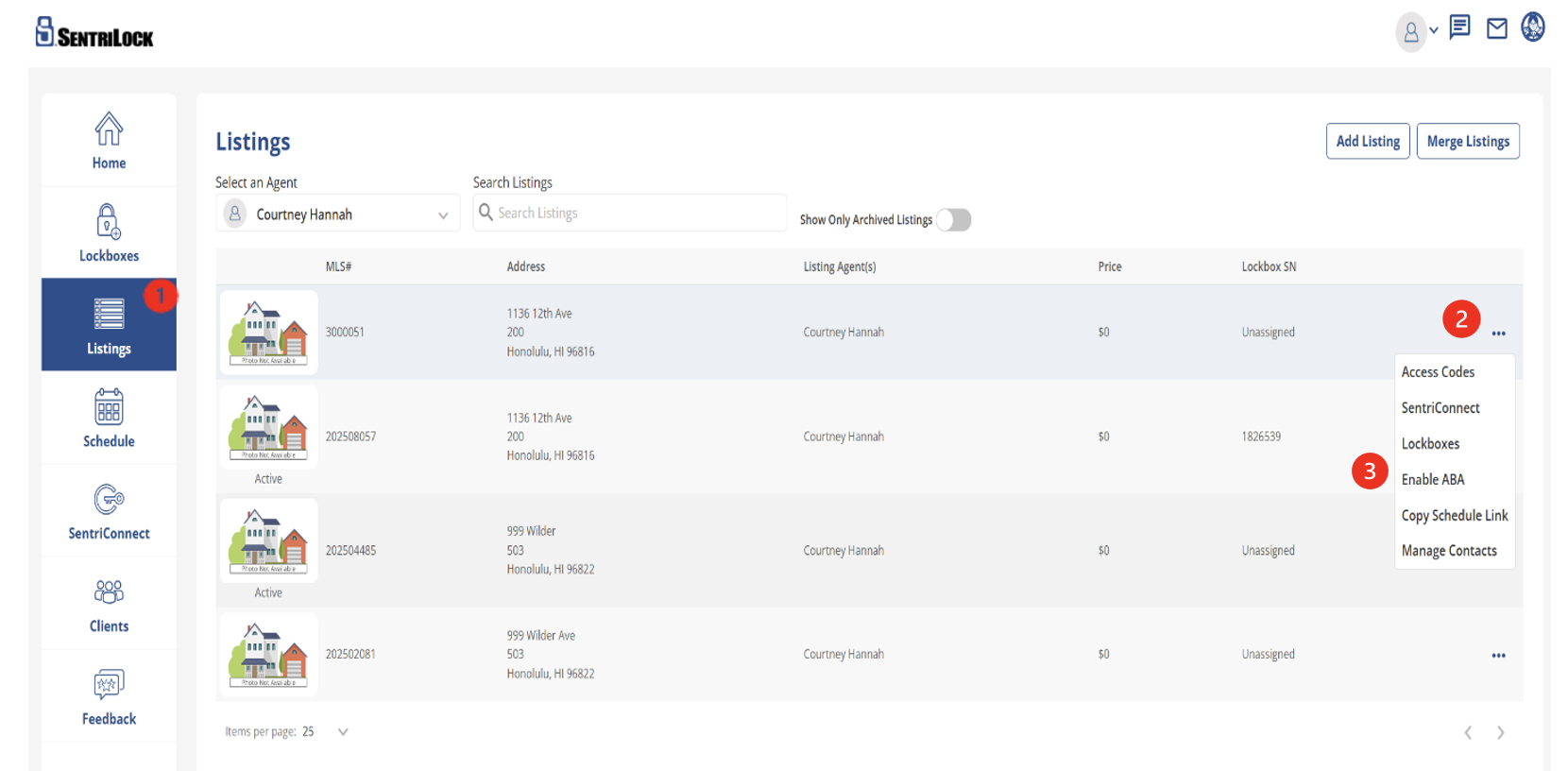Open the thumbnail for listing 202504485
The width and height of the screenshot is (1568, 771).
[268, 542]
